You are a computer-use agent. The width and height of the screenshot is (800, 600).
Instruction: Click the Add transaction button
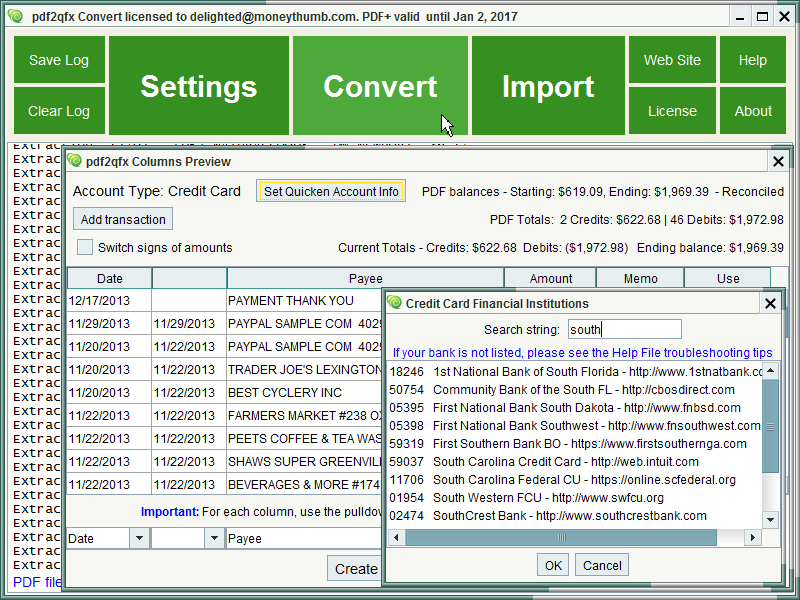point(123,219)
